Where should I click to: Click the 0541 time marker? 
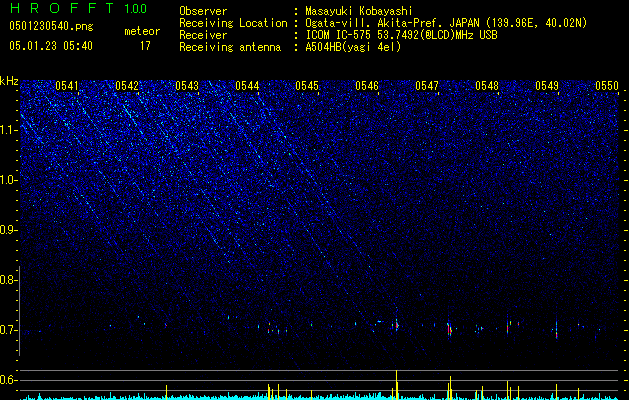click(67, 86)
